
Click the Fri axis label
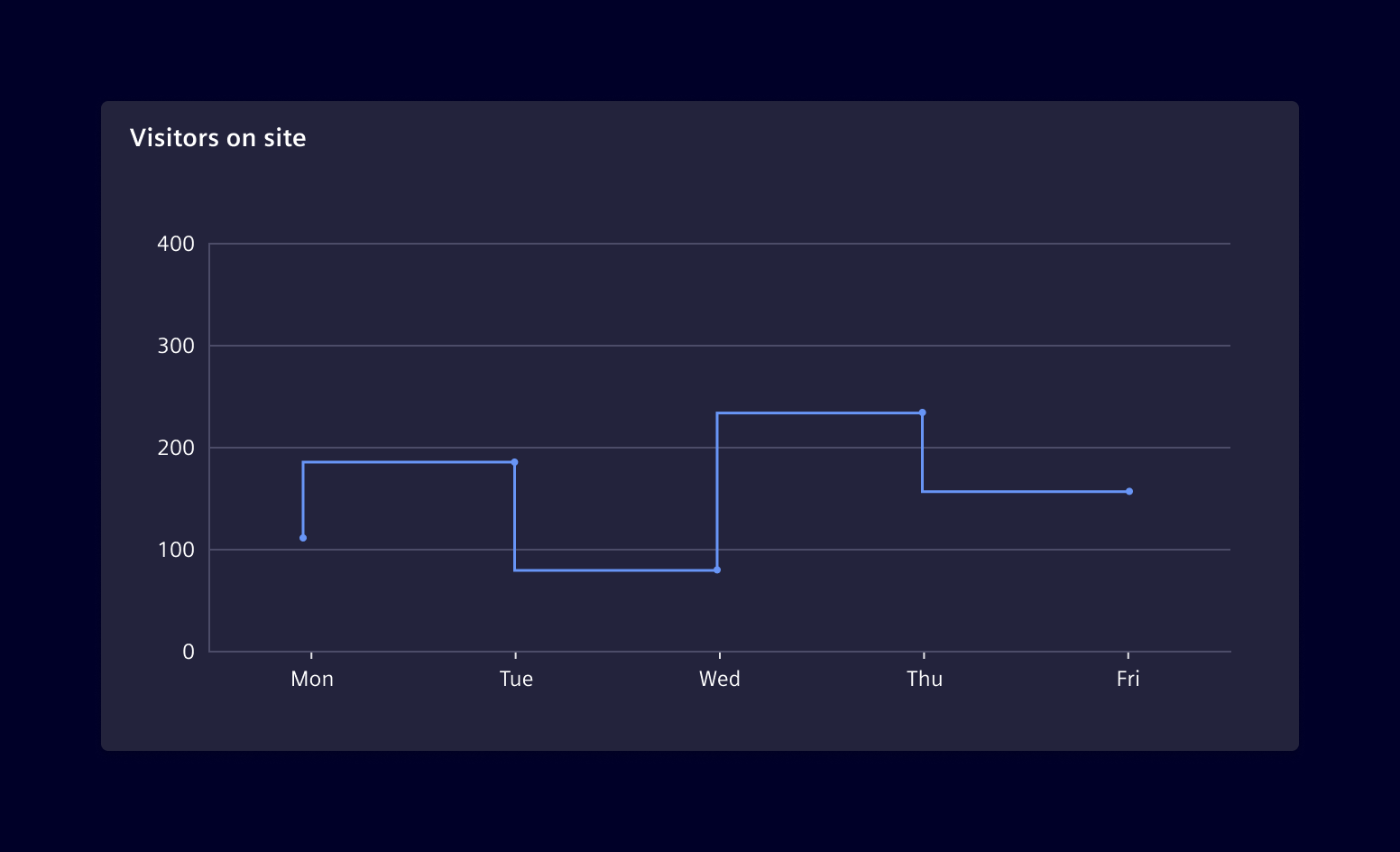1128,679
